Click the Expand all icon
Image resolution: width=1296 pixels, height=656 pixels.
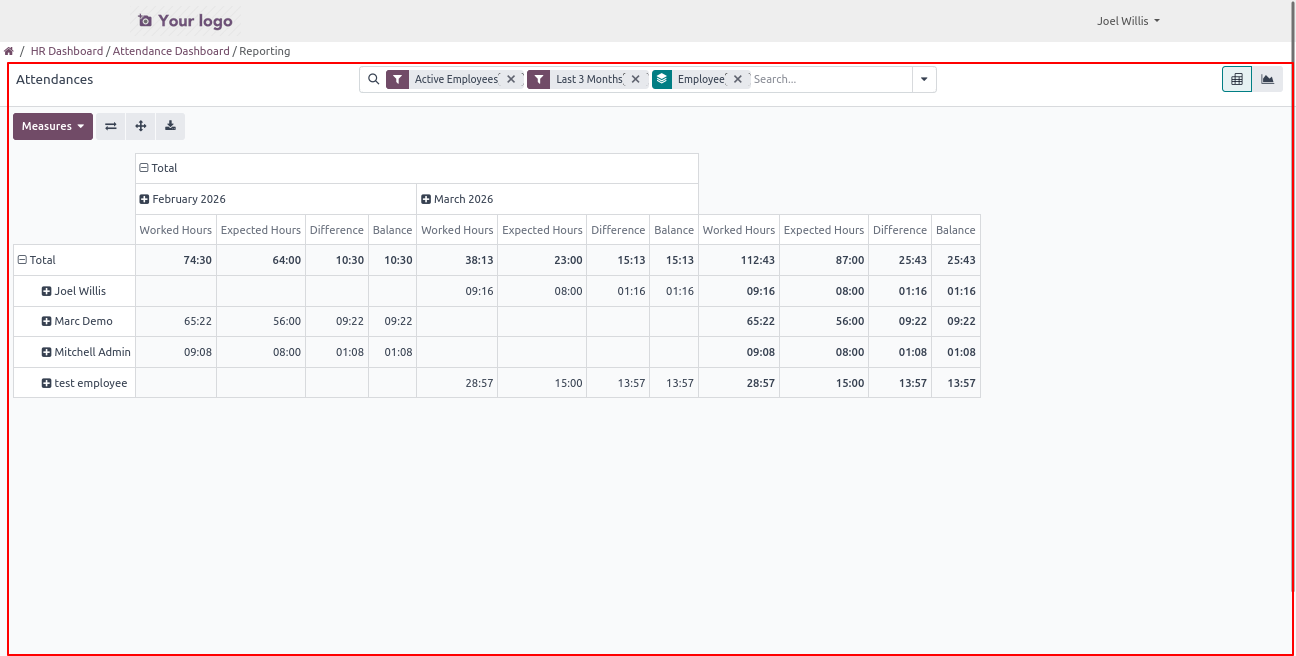pos(141,126)
